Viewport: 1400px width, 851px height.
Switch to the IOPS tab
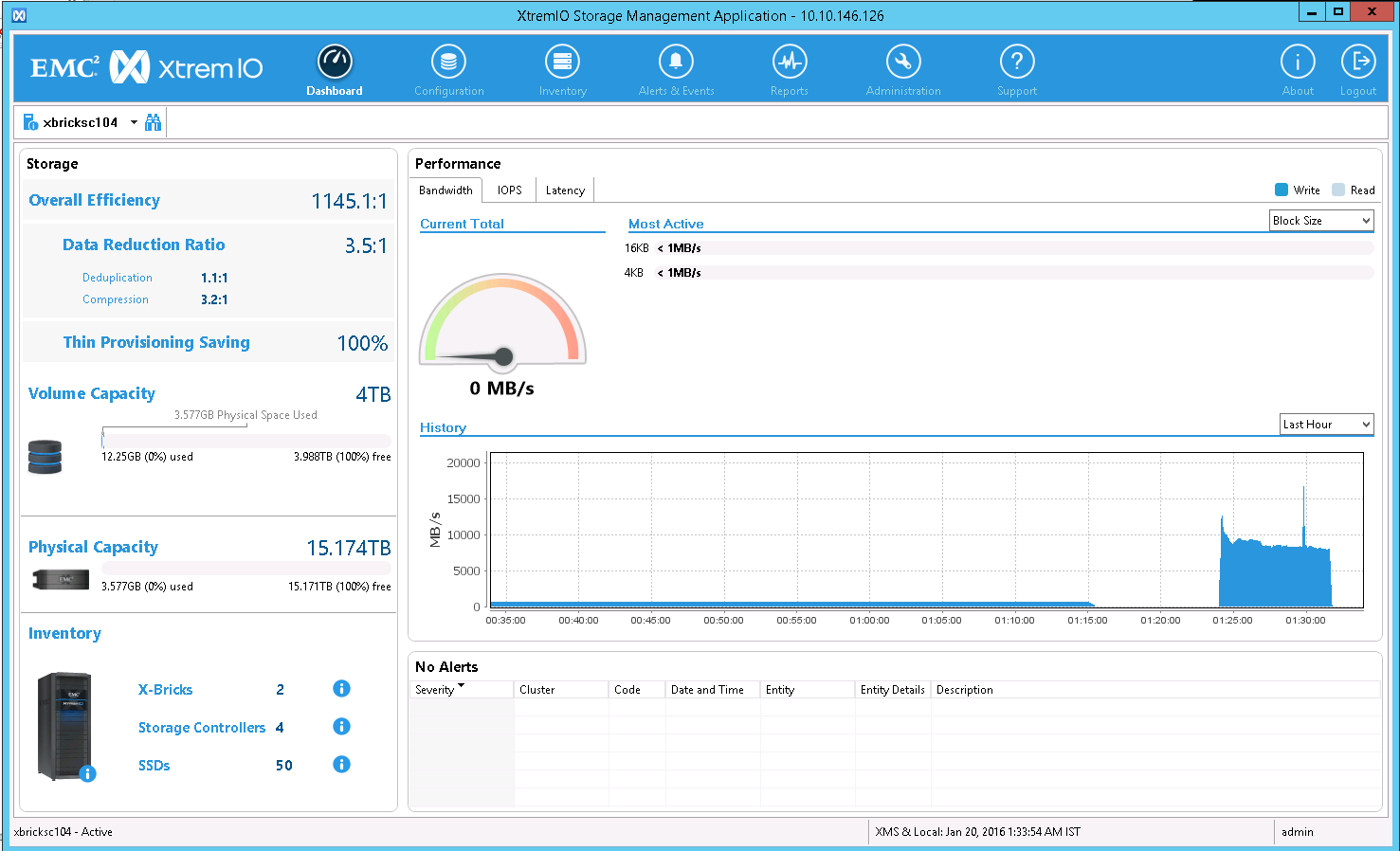(x=510, y=190)
